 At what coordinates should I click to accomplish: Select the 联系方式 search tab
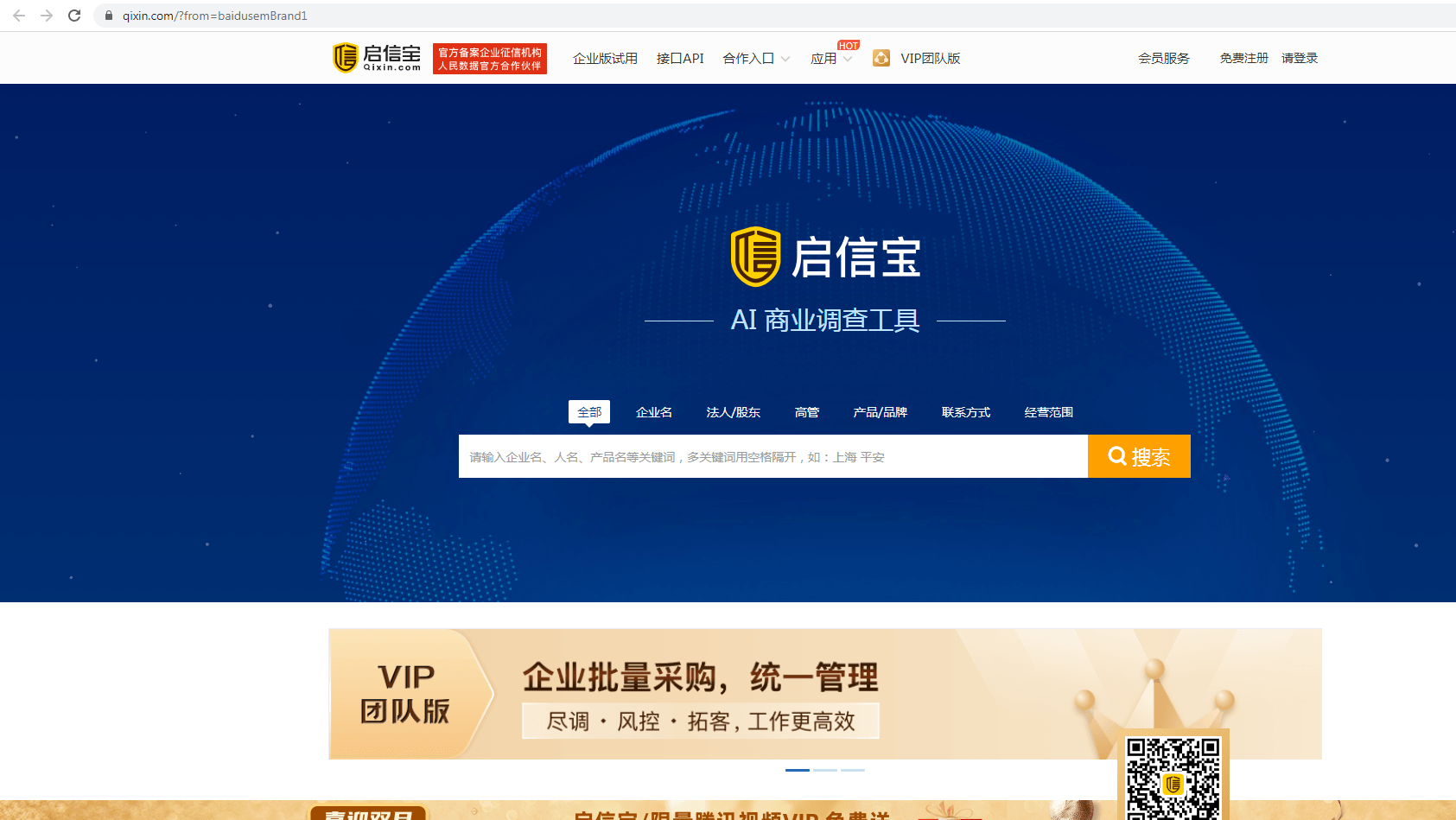[966, 412]
